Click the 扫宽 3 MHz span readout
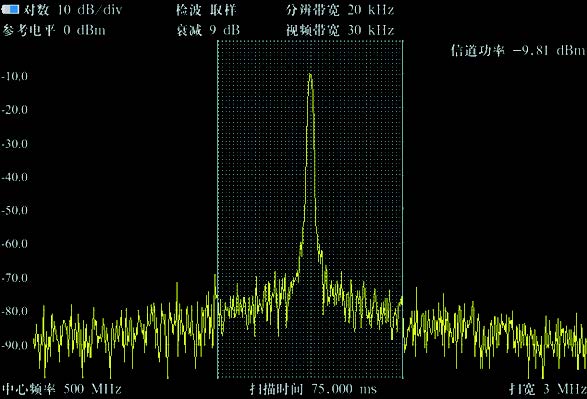The width and height of the screenshot is (587, 399). (x=547, y=389)
